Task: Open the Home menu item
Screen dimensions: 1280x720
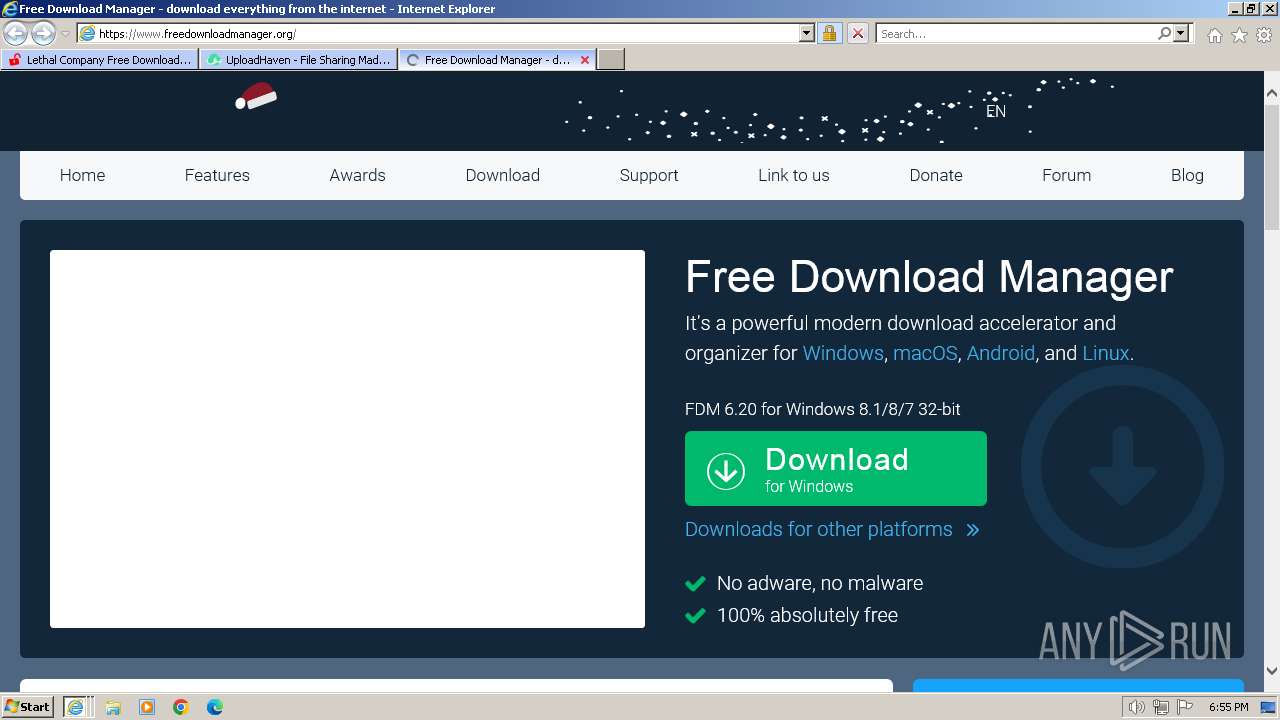Action: 82,175
